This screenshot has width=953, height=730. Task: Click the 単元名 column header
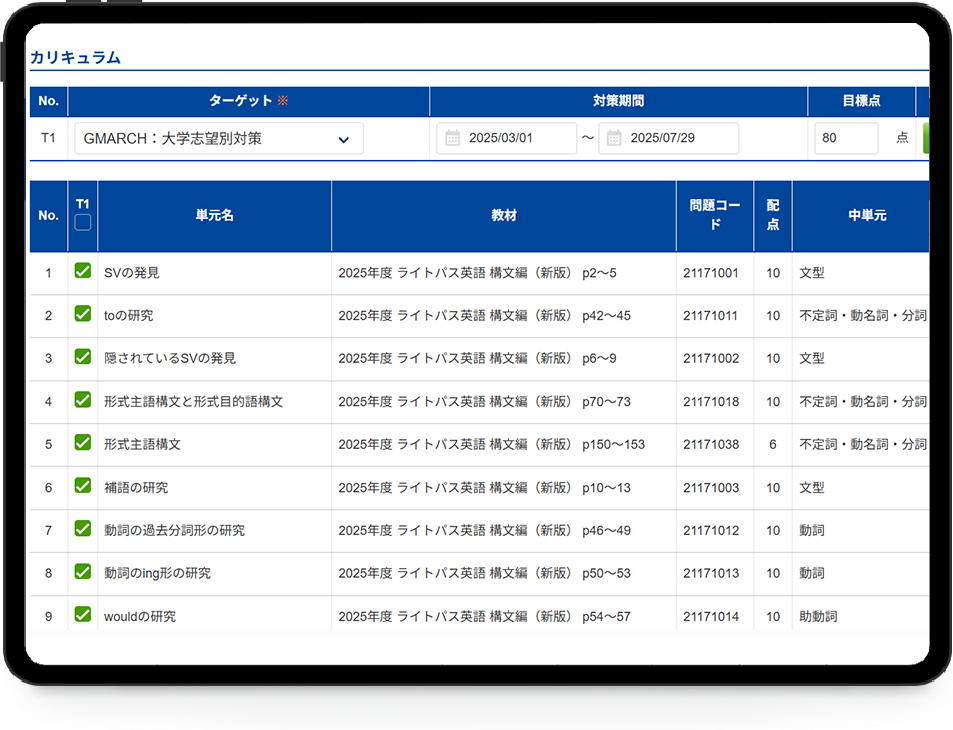pyautogui.click(x=214, y=216)
